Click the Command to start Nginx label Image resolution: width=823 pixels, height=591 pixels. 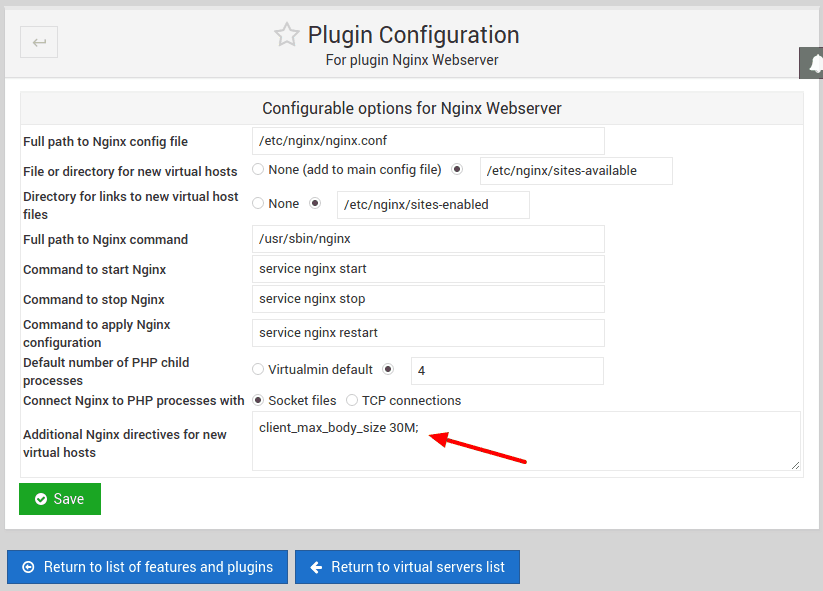94,270
